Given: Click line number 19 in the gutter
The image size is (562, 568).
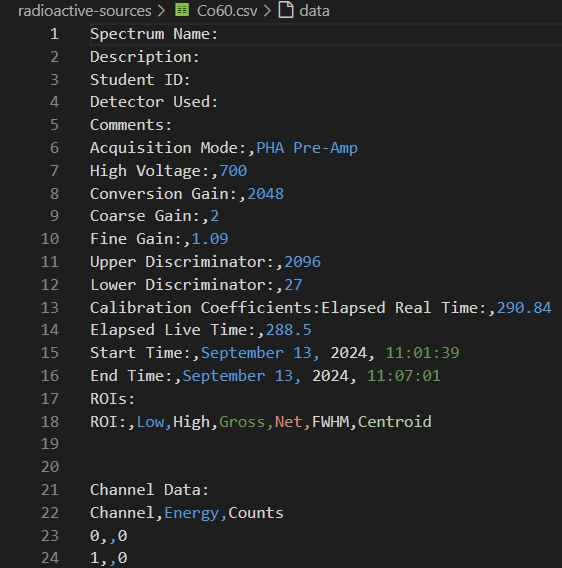Looking at the screenshot, I should [x=50, y=444].
